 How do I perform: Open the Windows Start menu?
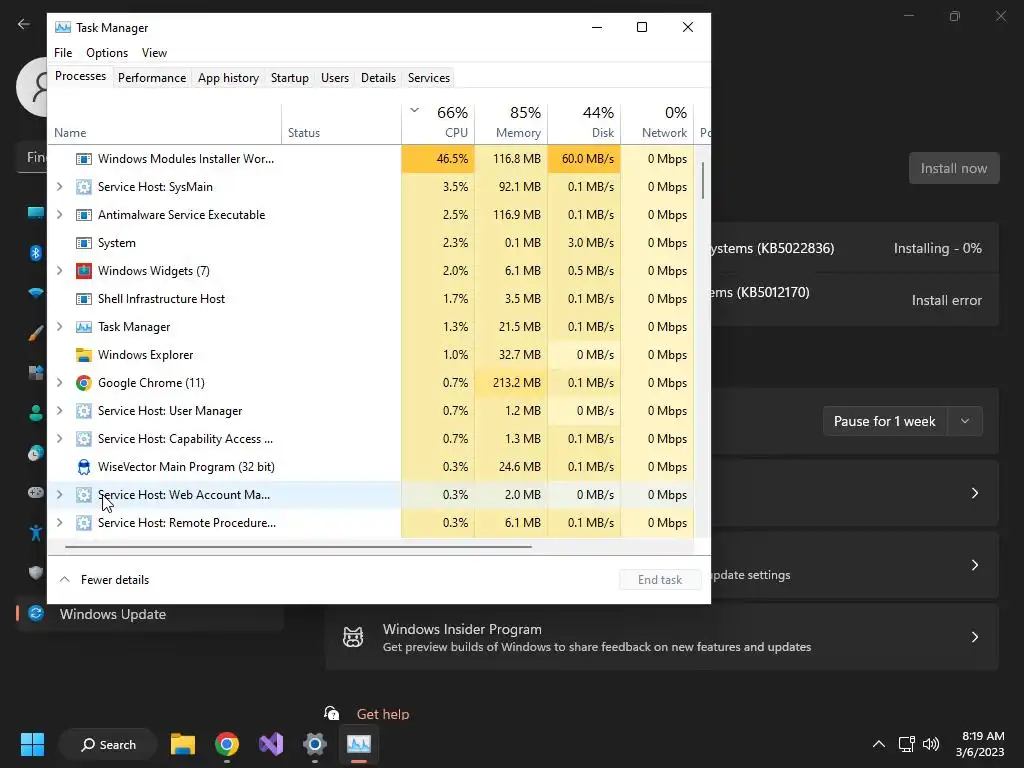pos(32,744)
